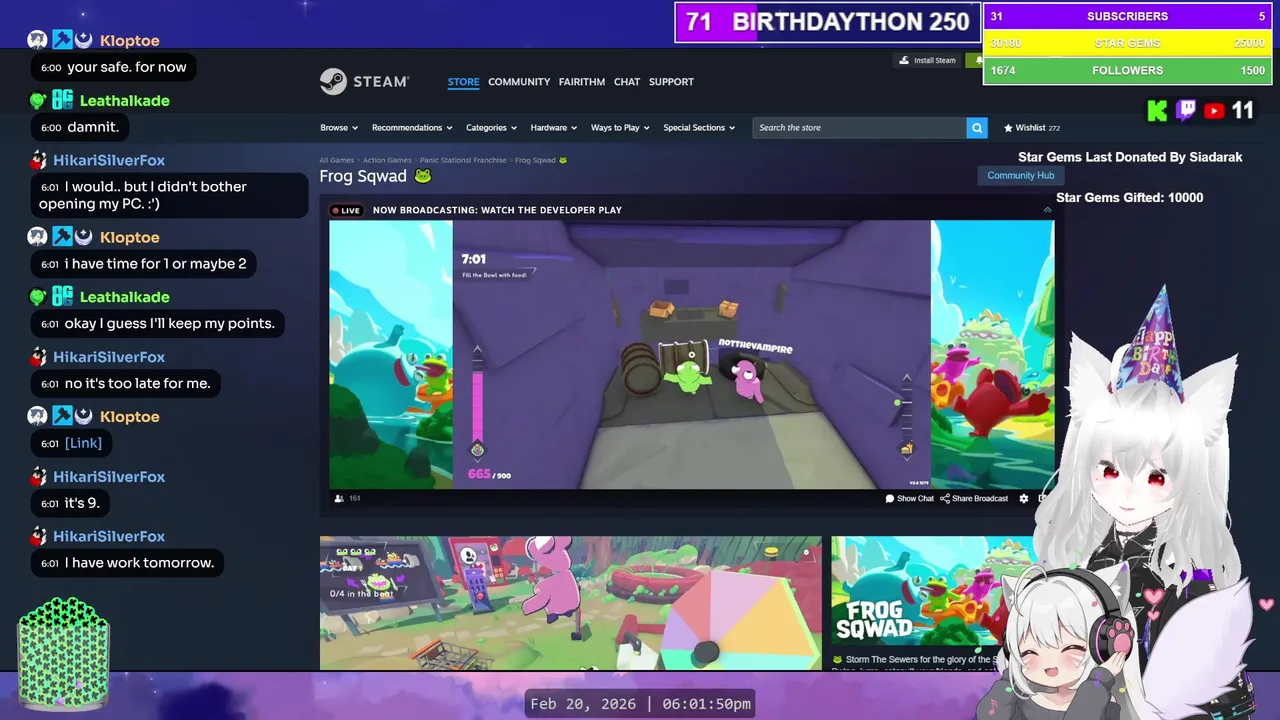1280x720 pixels.
Task: Click the Twitch platform icon in overlay
Action: [1186, 111]
